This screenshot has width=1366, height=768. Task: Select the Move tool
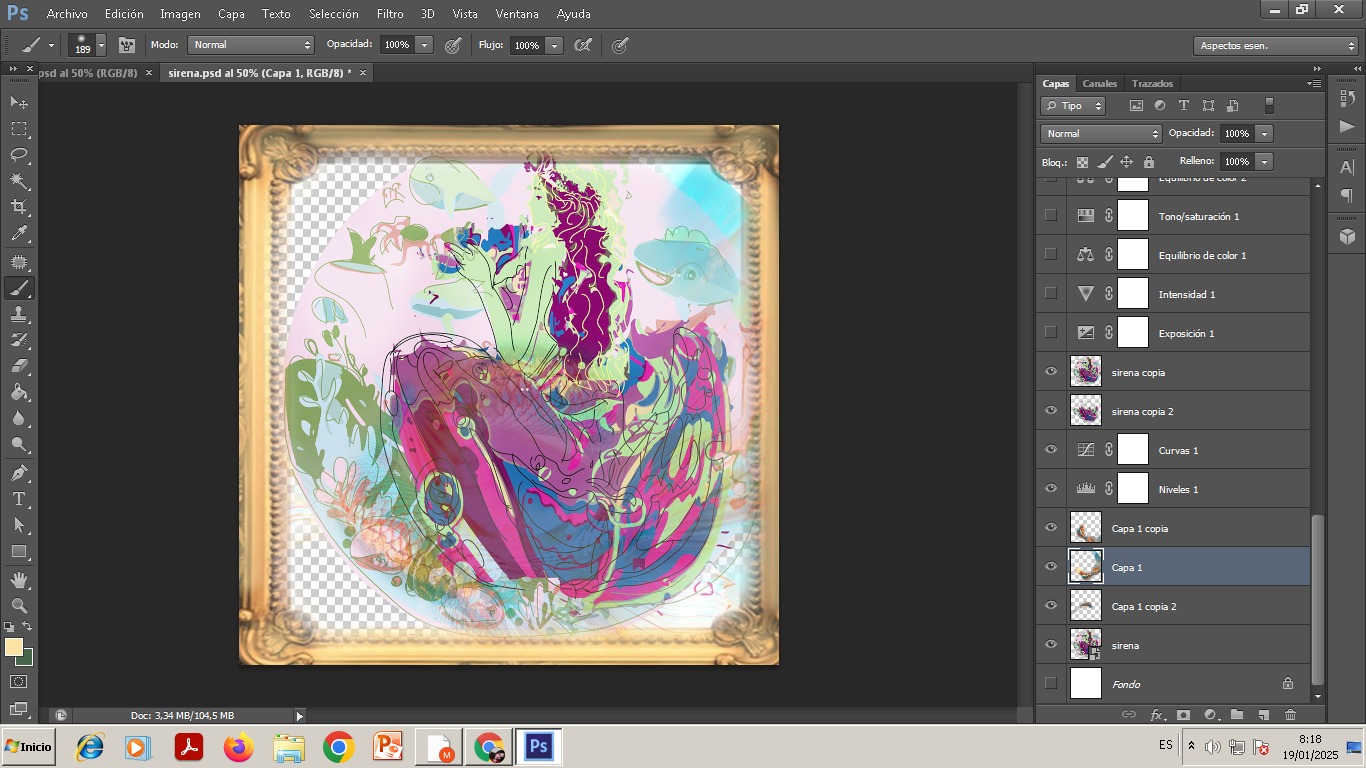point(19,102)
